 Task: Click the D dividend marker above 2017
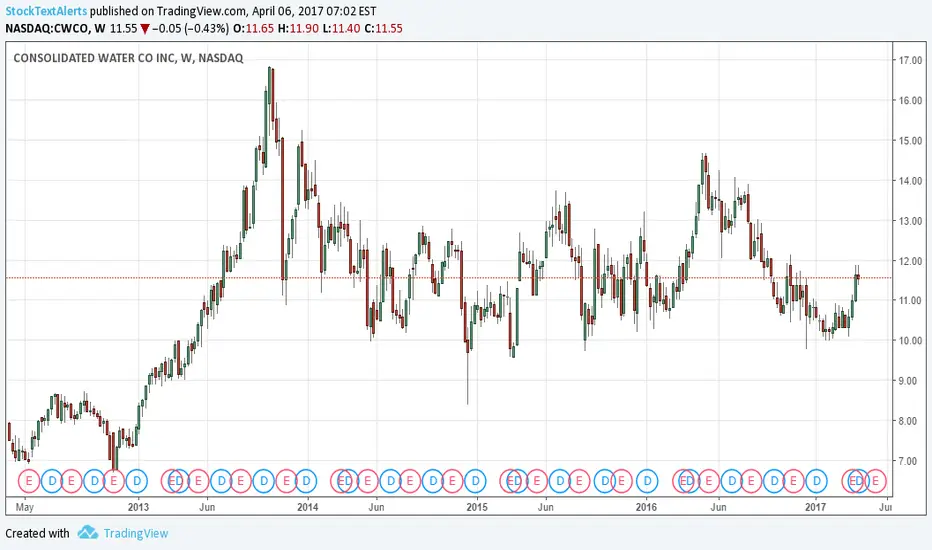pyautogui.click(x=817, y=480)
